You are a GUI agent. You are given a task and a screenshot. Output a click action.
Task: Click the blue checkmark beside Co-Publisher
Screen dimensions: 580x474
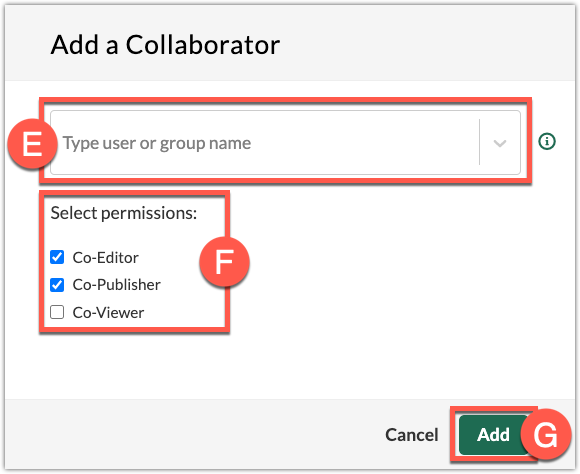pyautogui.click(x=57, y=285)
